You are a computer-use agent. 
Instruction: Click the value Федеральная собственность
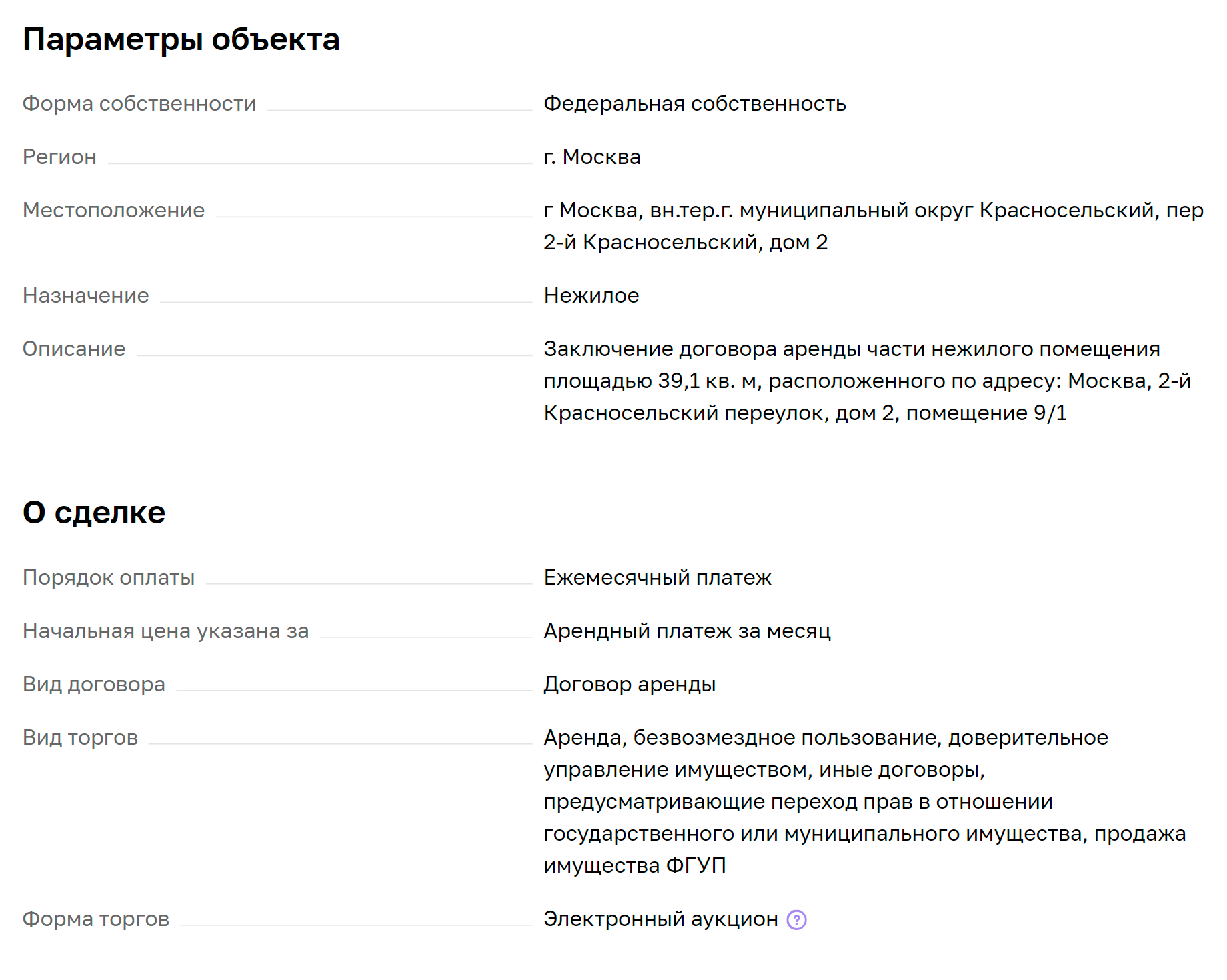695,104
